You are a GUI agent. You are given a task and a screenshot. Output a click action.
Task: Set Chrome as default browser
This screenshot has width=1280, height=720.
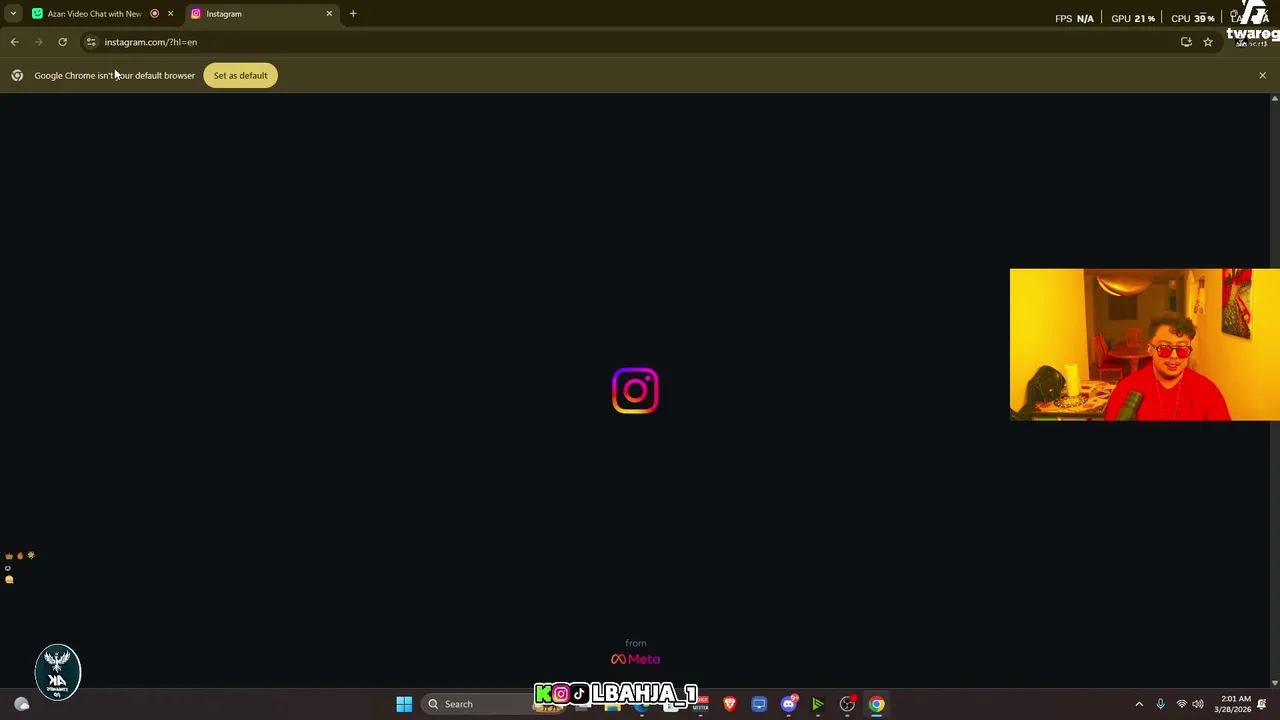click(240, 75)
